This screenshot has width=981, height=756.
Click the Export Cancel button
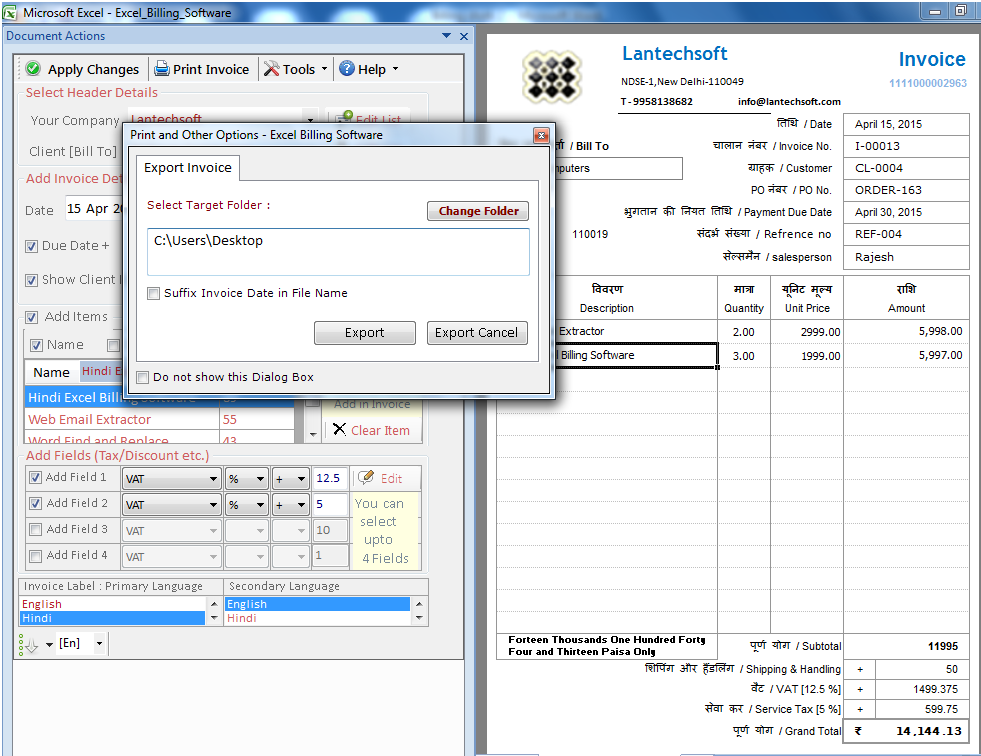[477, 333]
